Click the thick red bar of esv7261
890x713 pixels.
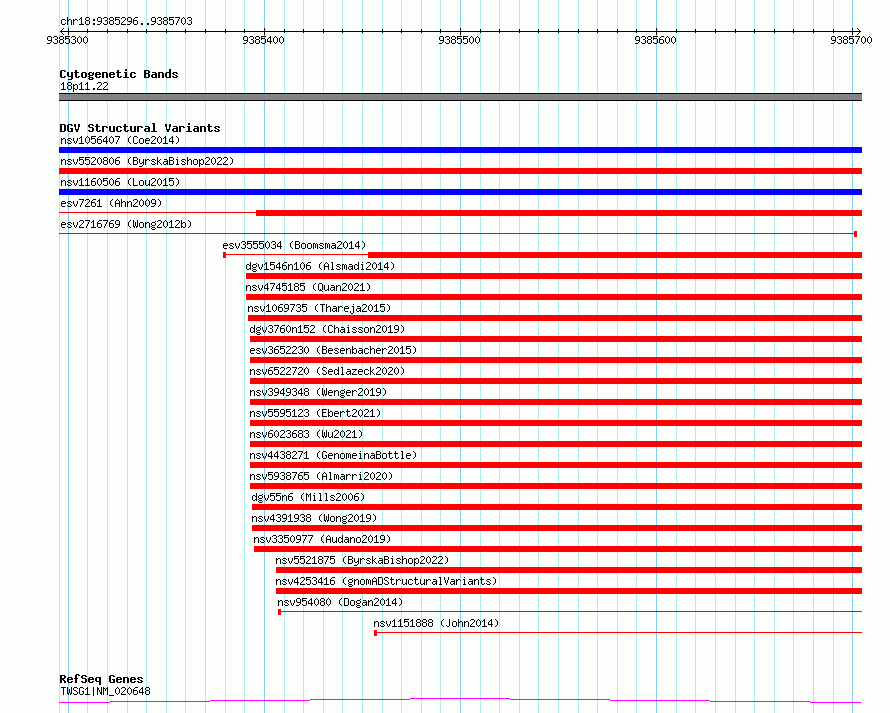(x=559, y=213)
